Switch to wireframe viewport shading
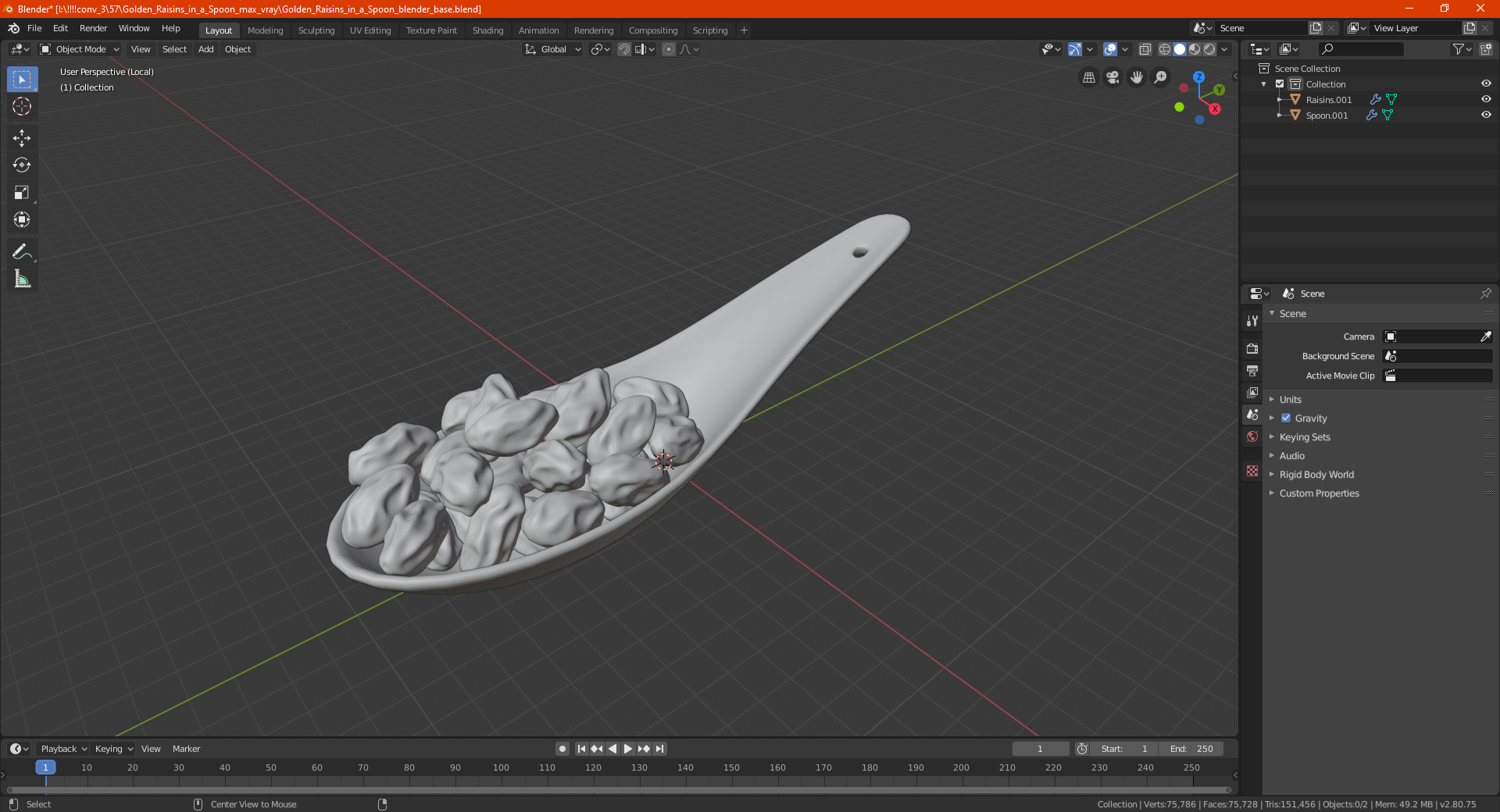The image size is (1500, 812). click(x=1165, y=49)
